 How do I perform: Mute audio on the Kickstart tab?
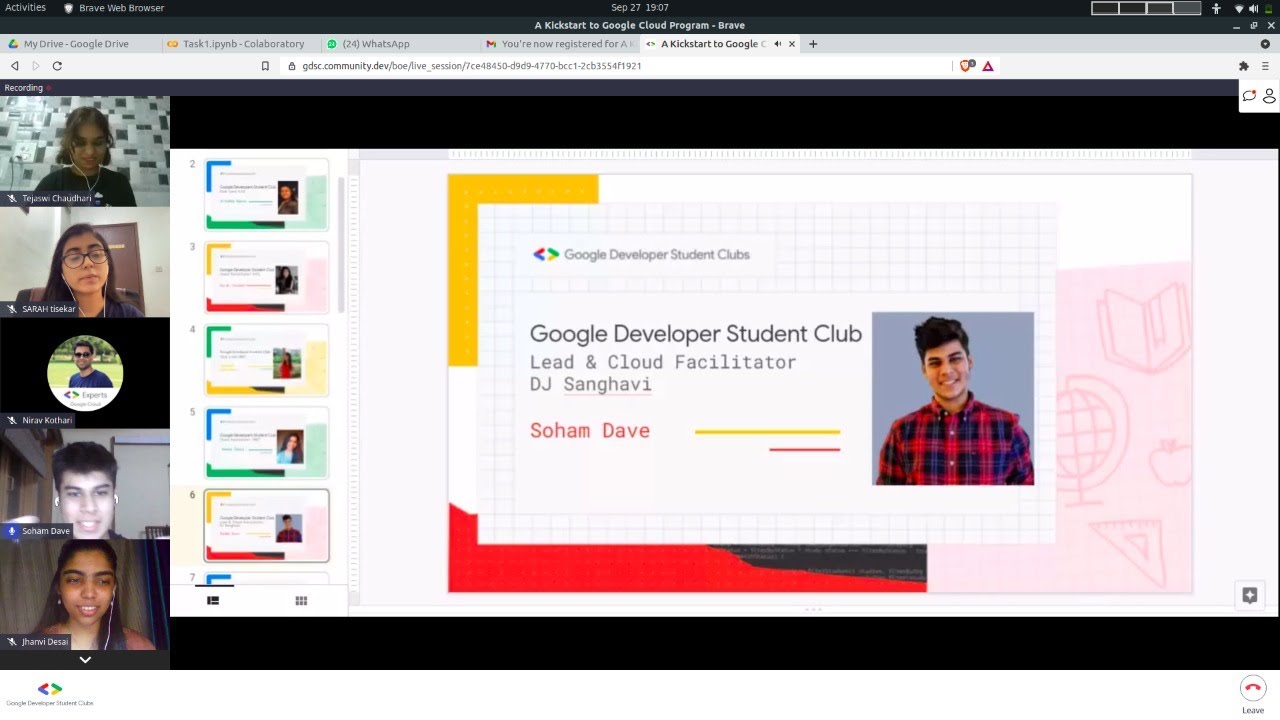tap(777, 44)
